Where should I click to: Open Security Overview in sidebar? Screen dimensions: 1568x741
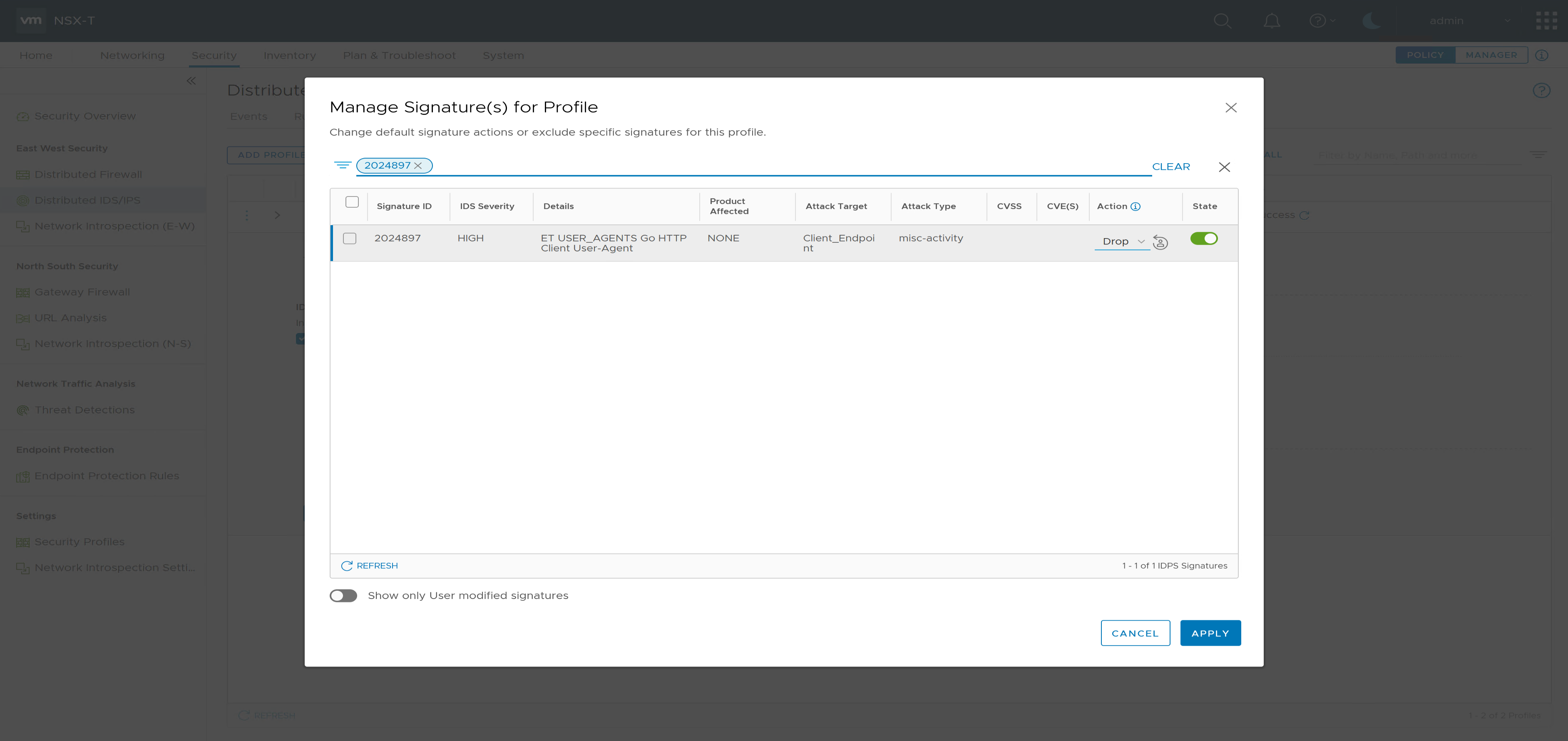click(x=84, y=116)
